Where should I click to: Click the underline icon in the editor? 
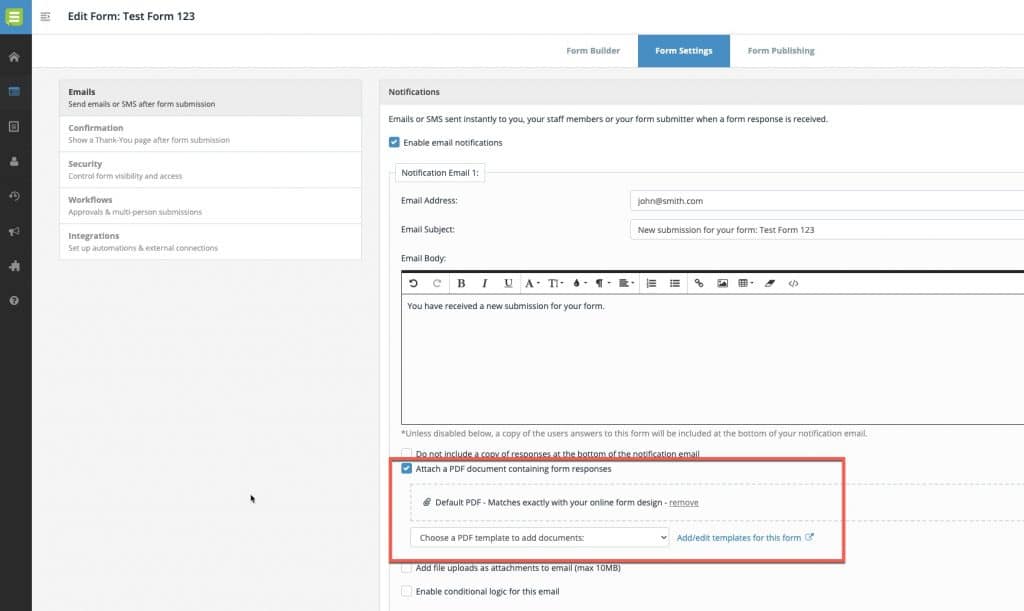coord(506,283)
